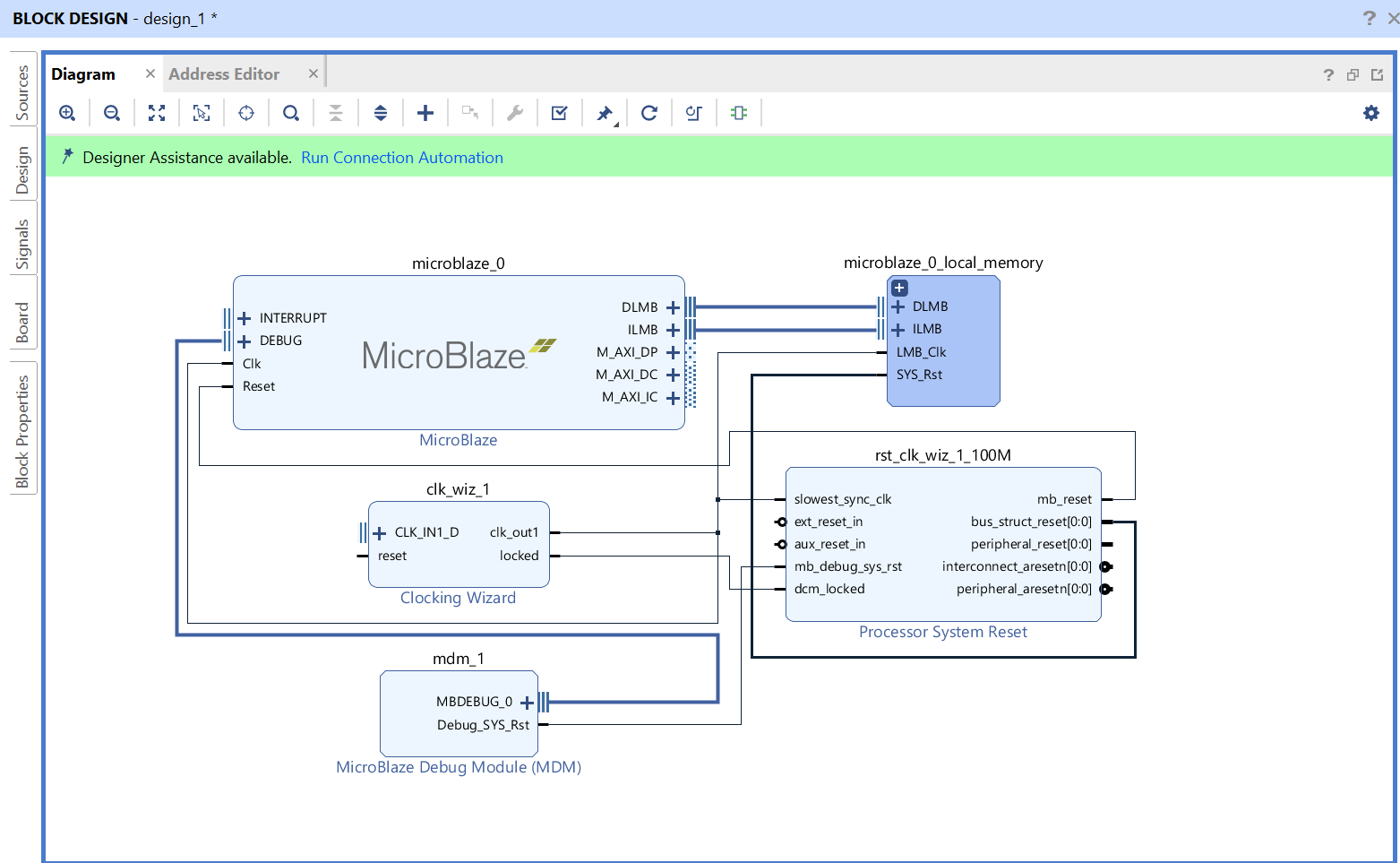Expand the MBDEBUG_0 interface on mdm_1
Image resolution: width=1400 pixels, height=863 pixels.
tap(528, 703)
